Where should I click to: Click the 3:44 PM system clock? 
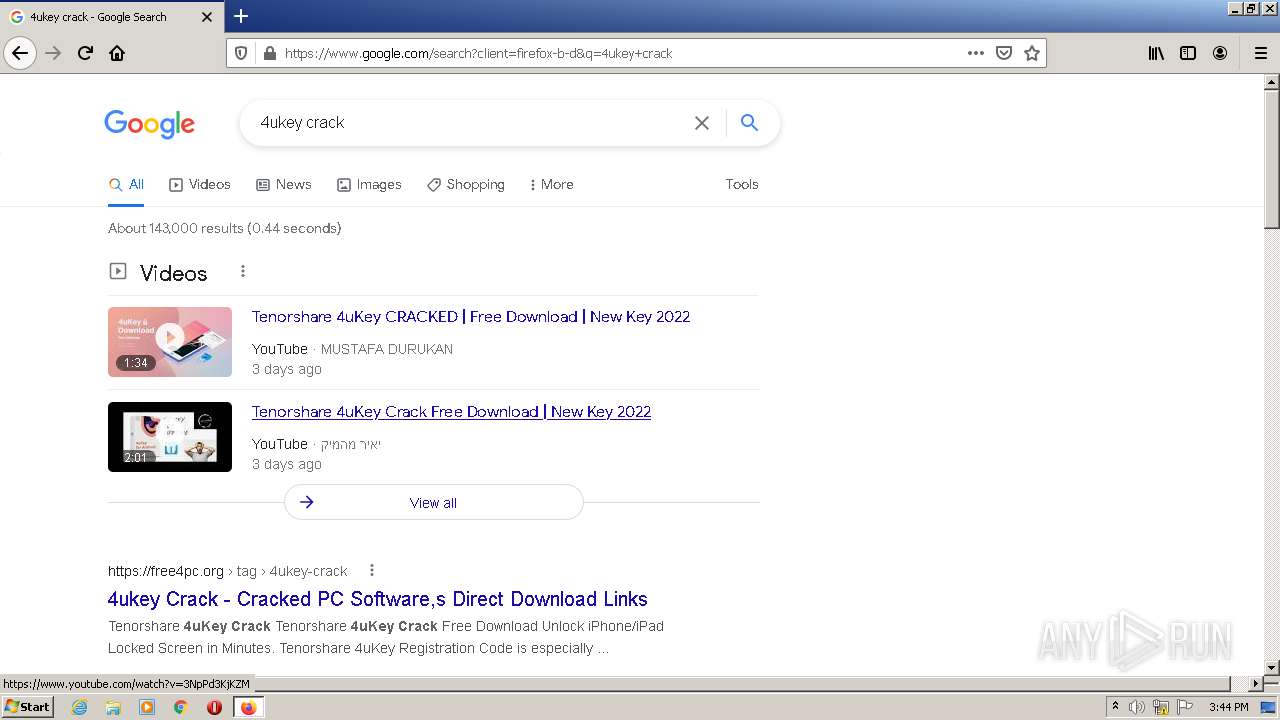pyautogui.click(x=1228, y=707)
